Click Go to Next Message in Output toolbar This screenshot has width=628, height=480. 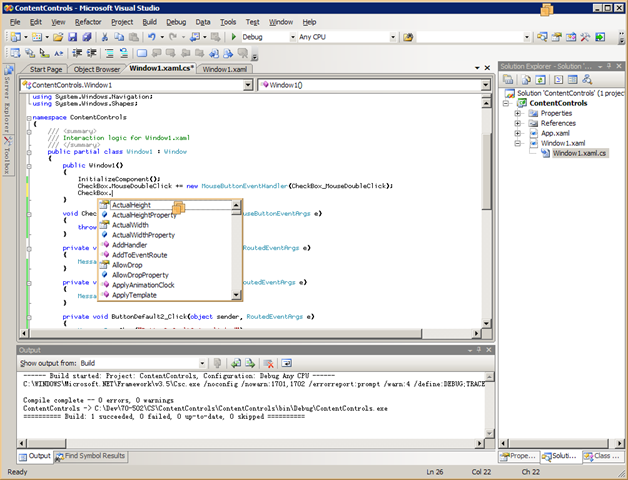(250, 363)
